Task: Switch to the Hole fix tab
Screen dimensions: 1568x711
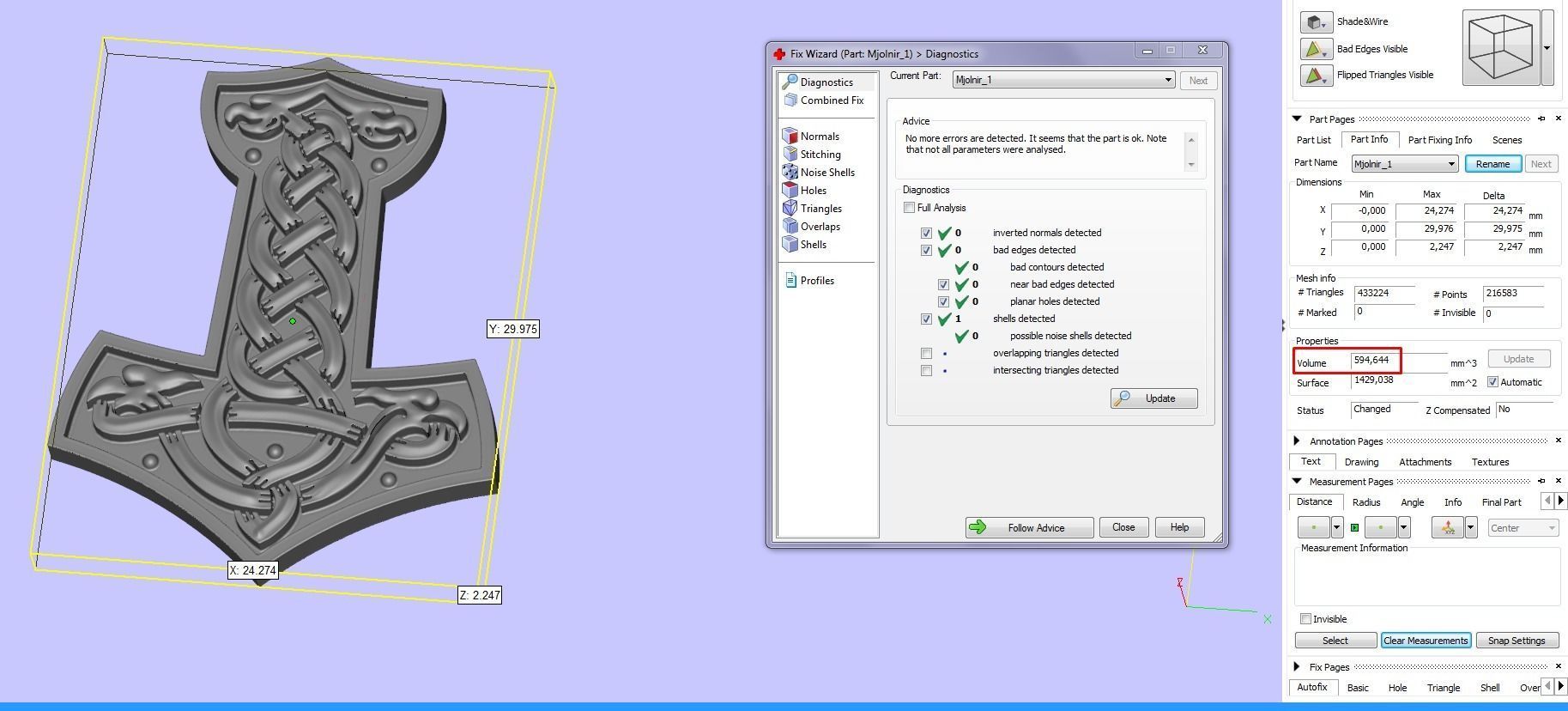Action: (x=1397, y=688)
